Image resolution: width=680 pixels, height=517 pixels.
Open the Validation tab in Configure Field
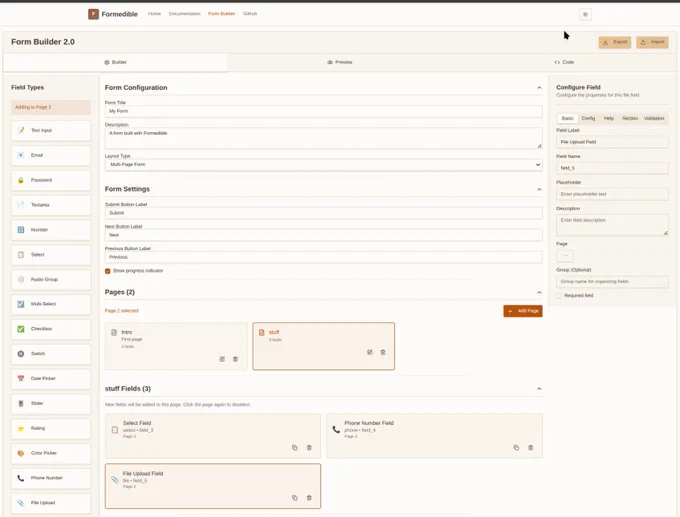pyautogui.click(x=654, y=118)
